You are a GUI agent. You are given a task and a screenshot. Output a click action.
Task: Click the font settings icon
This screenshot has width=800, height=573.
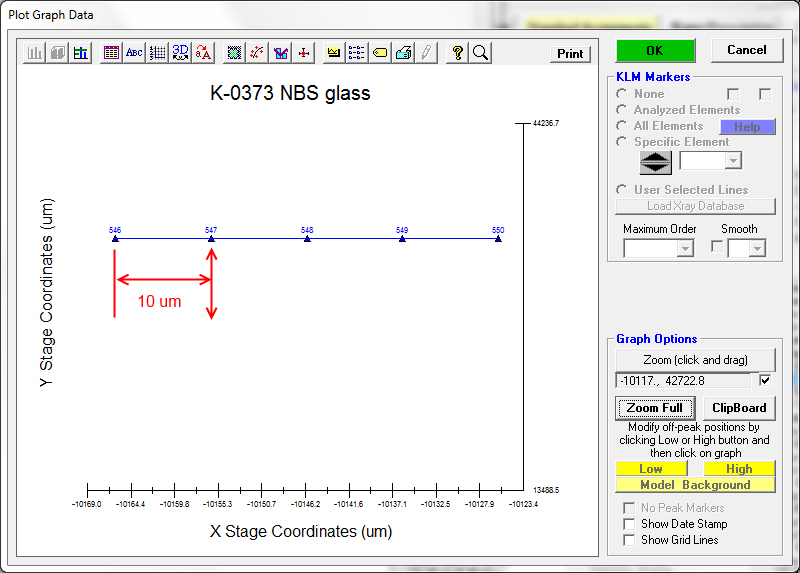(x=203, y=53)
